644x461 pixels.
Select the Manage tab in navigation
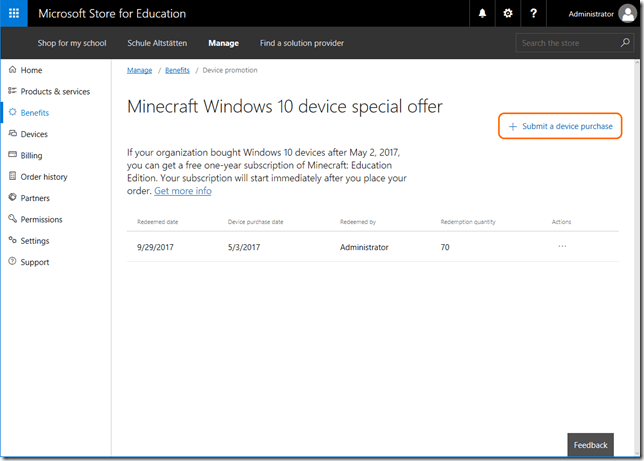tap(223, 43)
